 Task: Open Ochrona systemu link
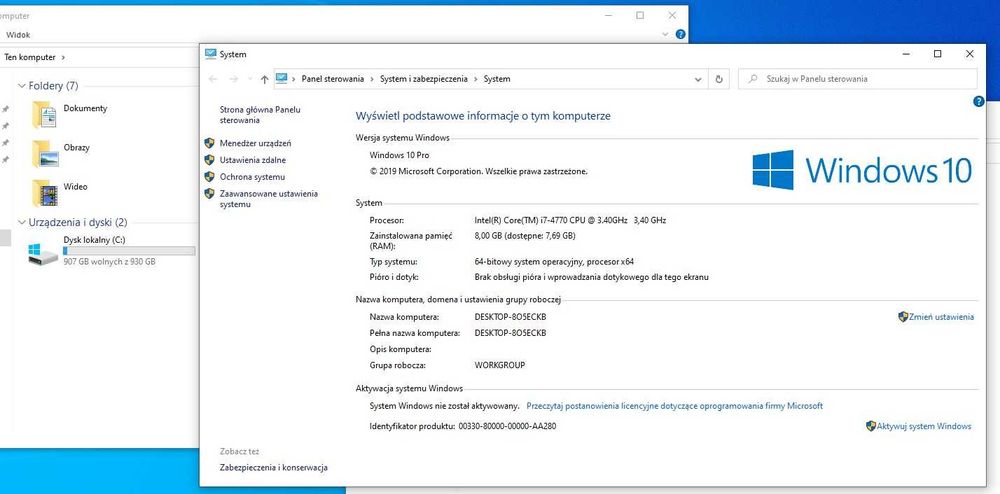click(x=252, y=177)
